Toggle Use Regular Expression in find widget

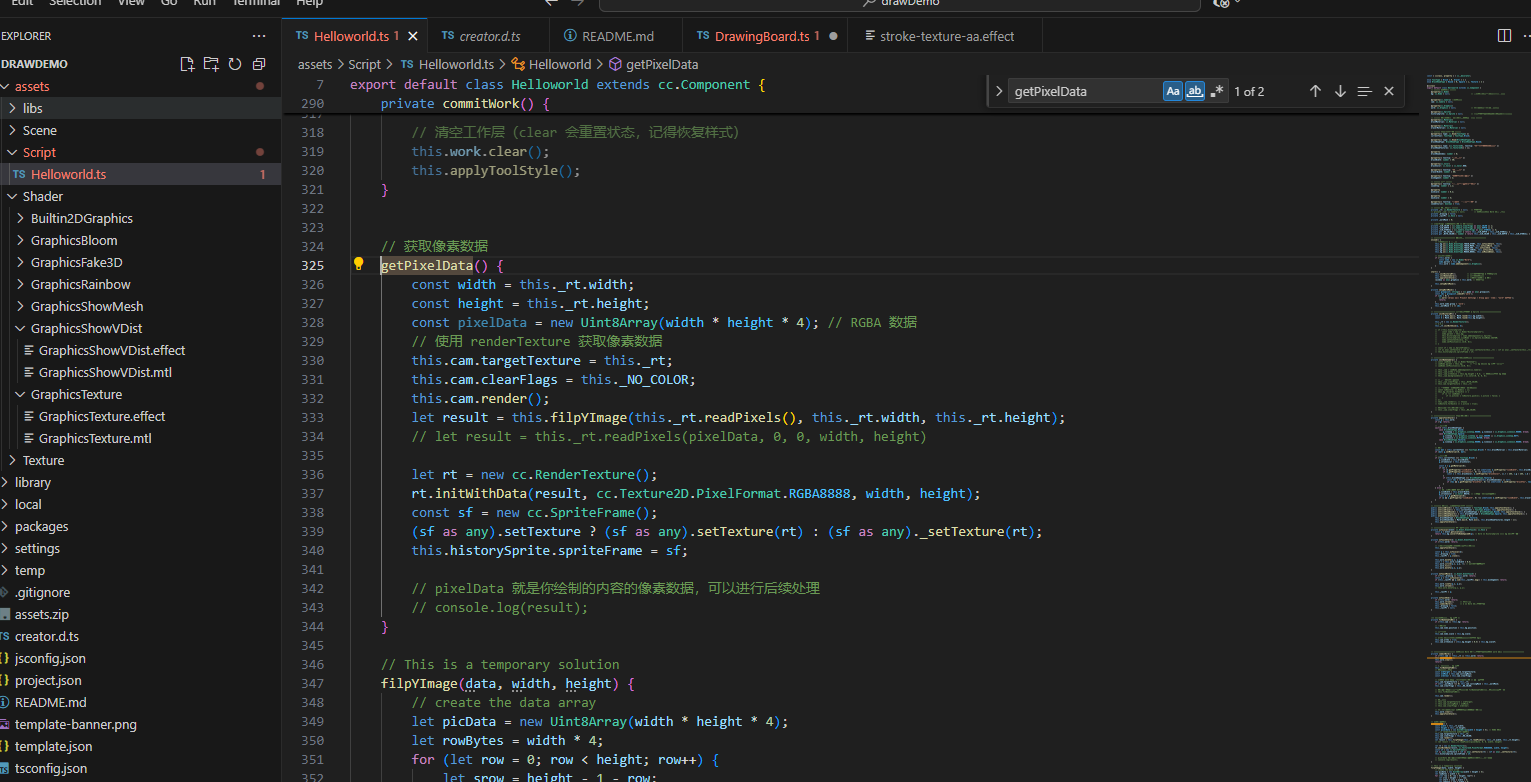(1217, 91)
